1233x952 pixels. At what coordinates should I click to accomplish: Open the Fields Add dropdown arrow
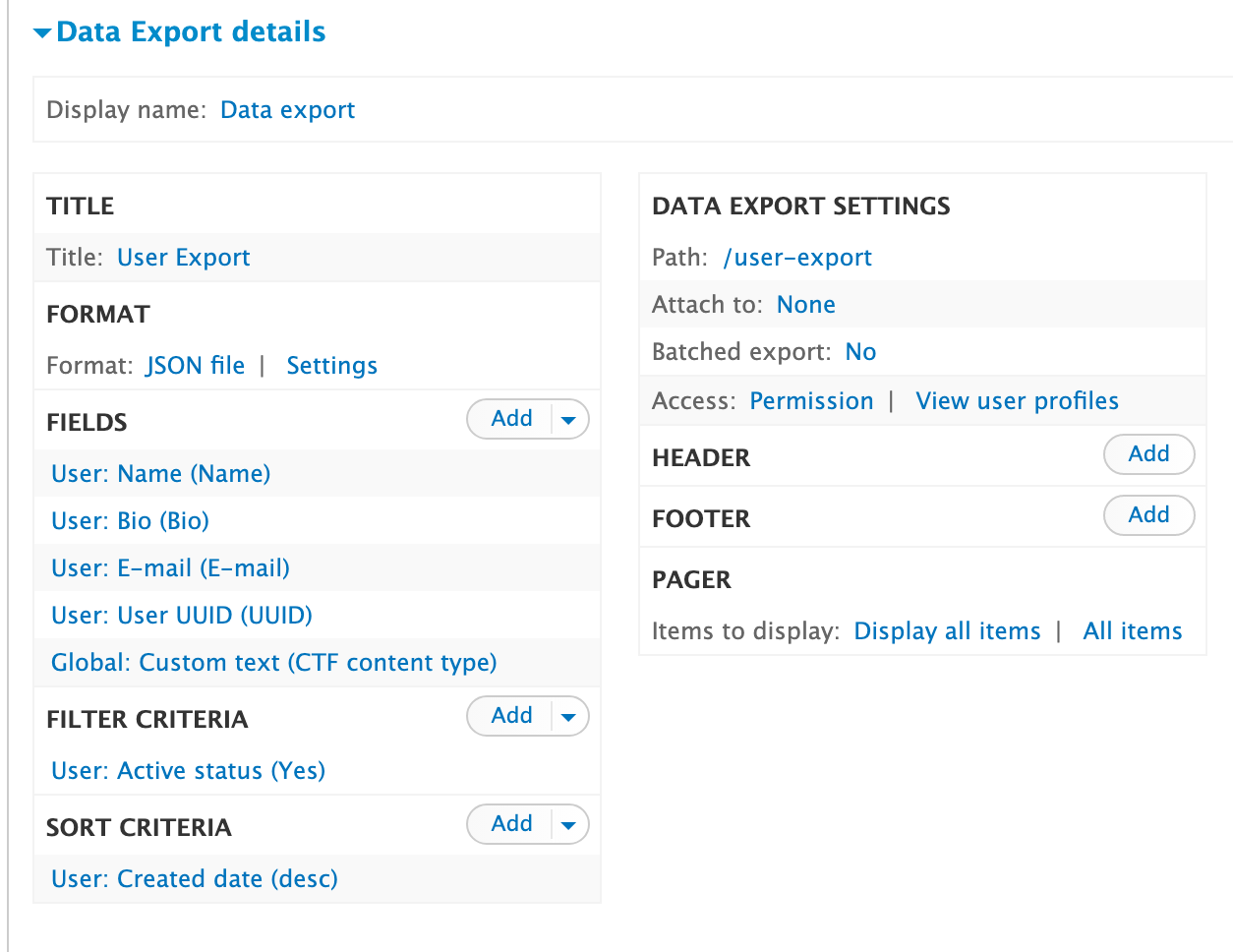tap(569, 420)
